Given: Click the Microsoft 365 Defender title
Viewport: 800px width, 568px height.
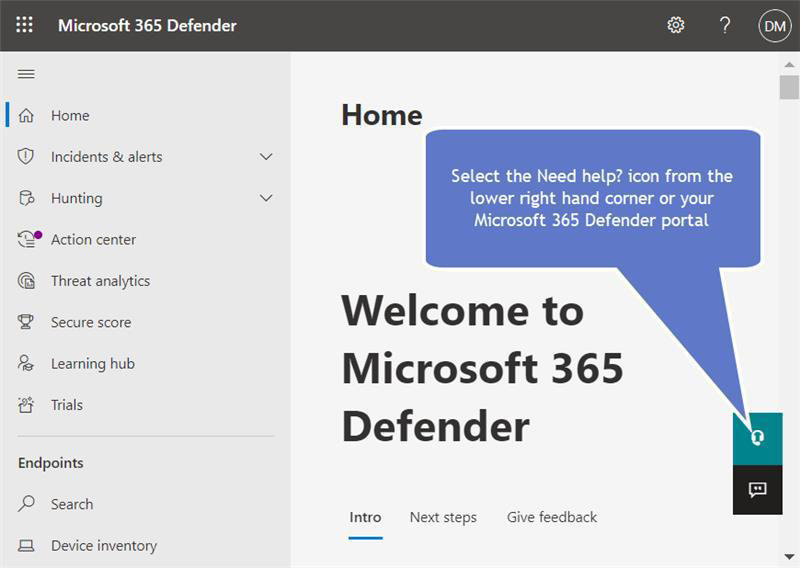Looking at the screenshot, I should 147,26.
